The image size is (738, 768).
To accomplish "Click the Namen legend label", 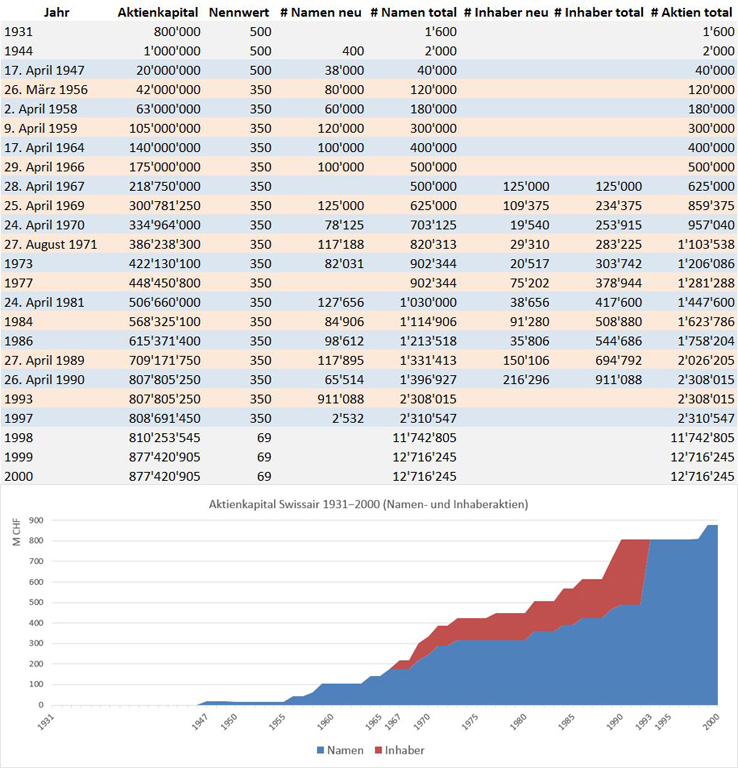I will [x=345, y=750].
